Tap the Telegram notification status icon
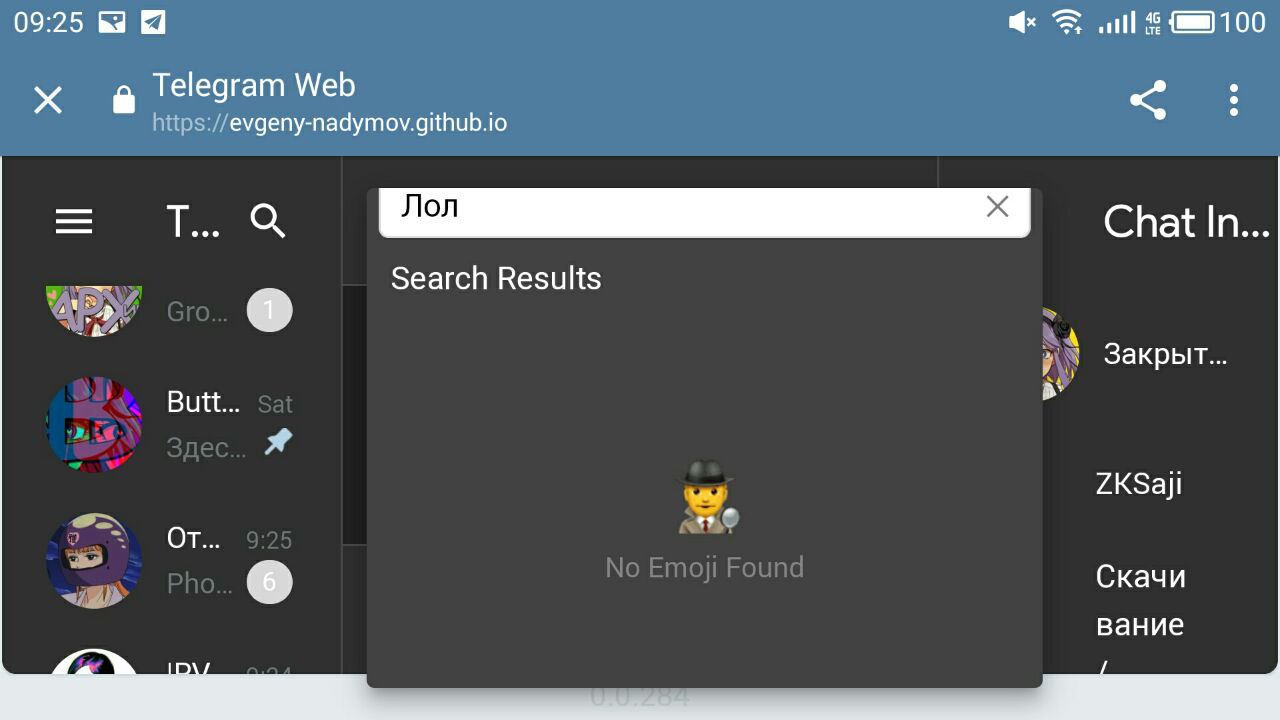1280x720 pixels. click(153, 22)
